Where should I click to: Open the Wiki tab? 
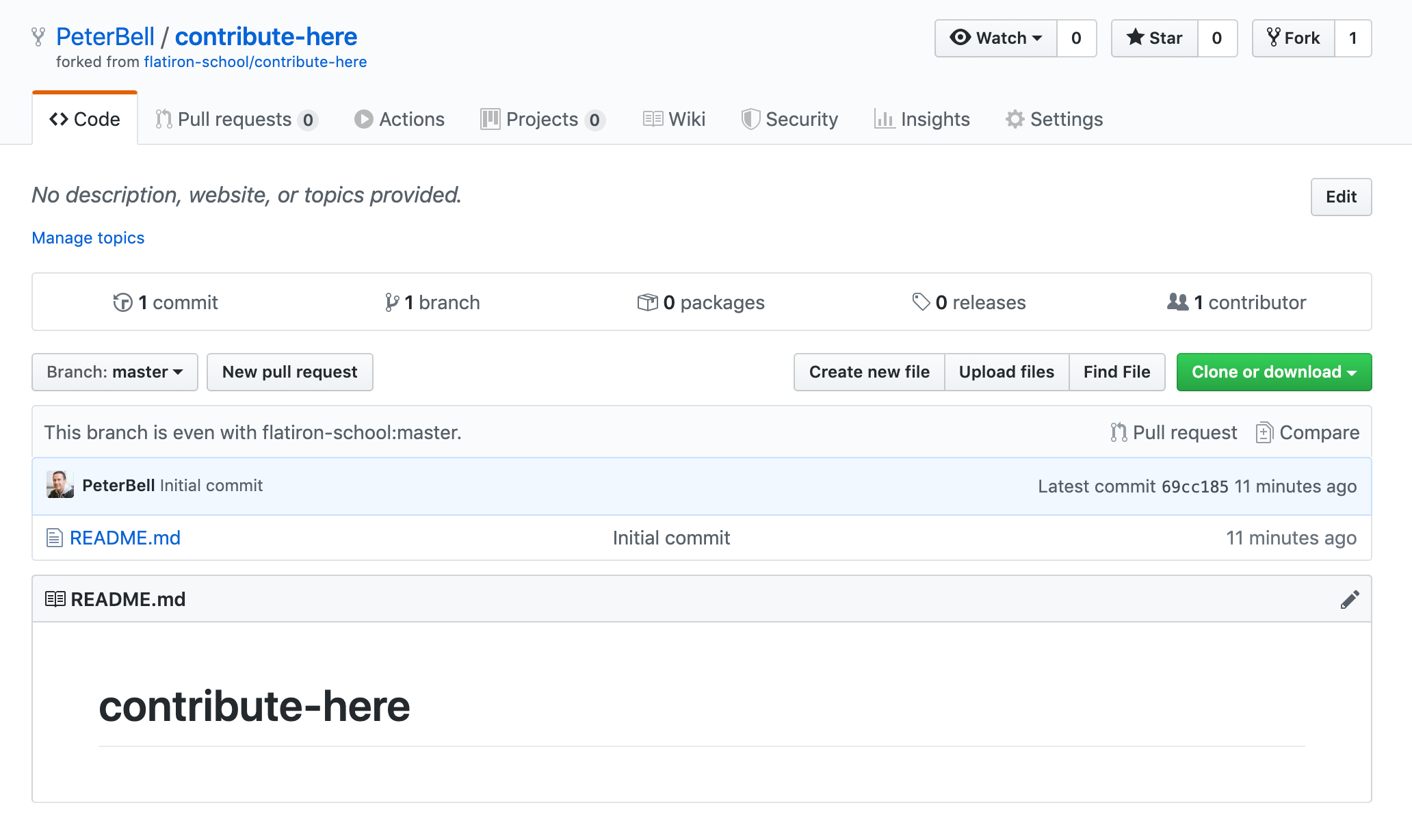tap(674, 119)
